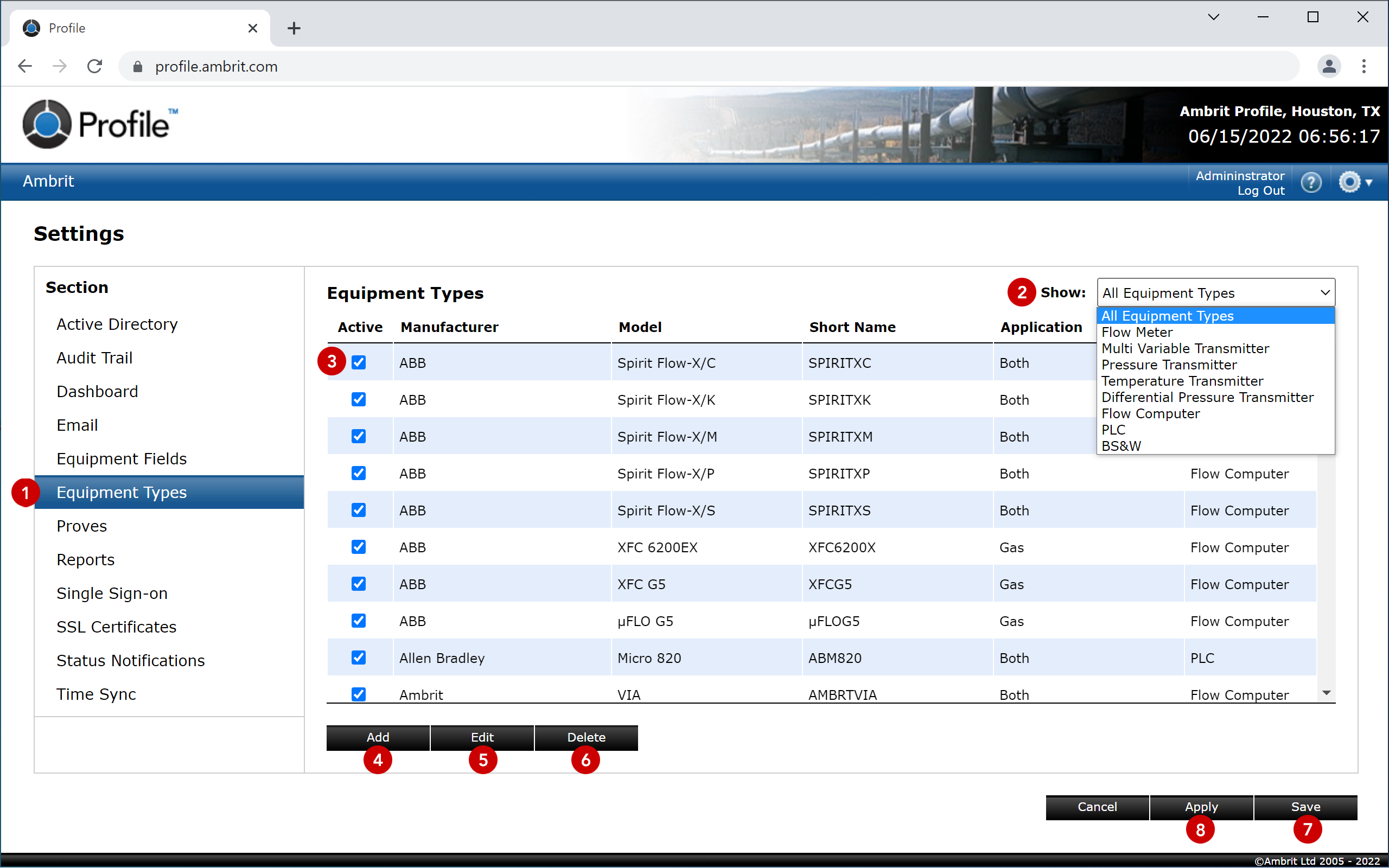
Task: Choose Flow Computer filter option
Action: (1216, 413)
